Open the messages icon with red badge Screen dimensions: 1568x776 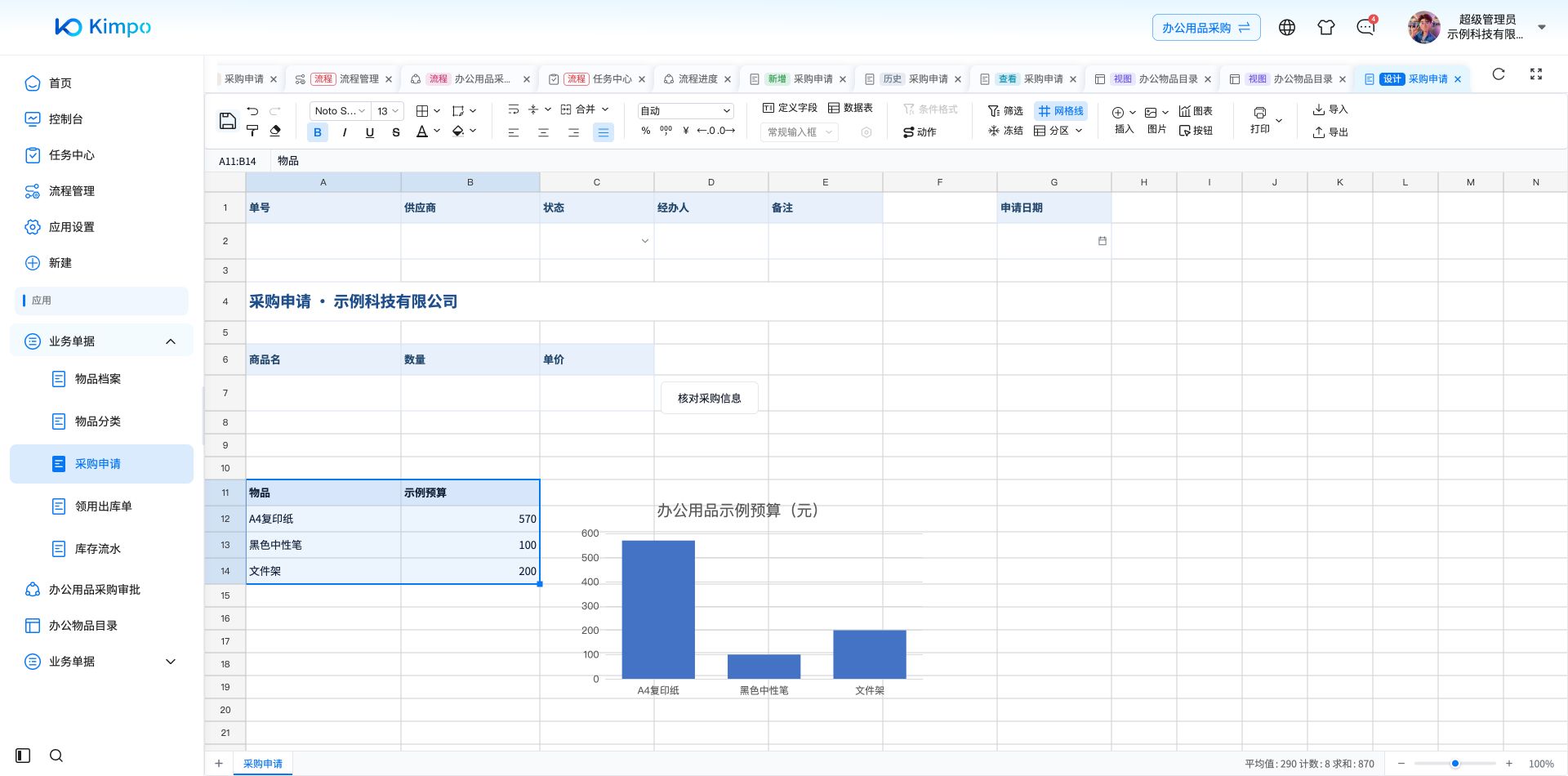(1365, 27)
